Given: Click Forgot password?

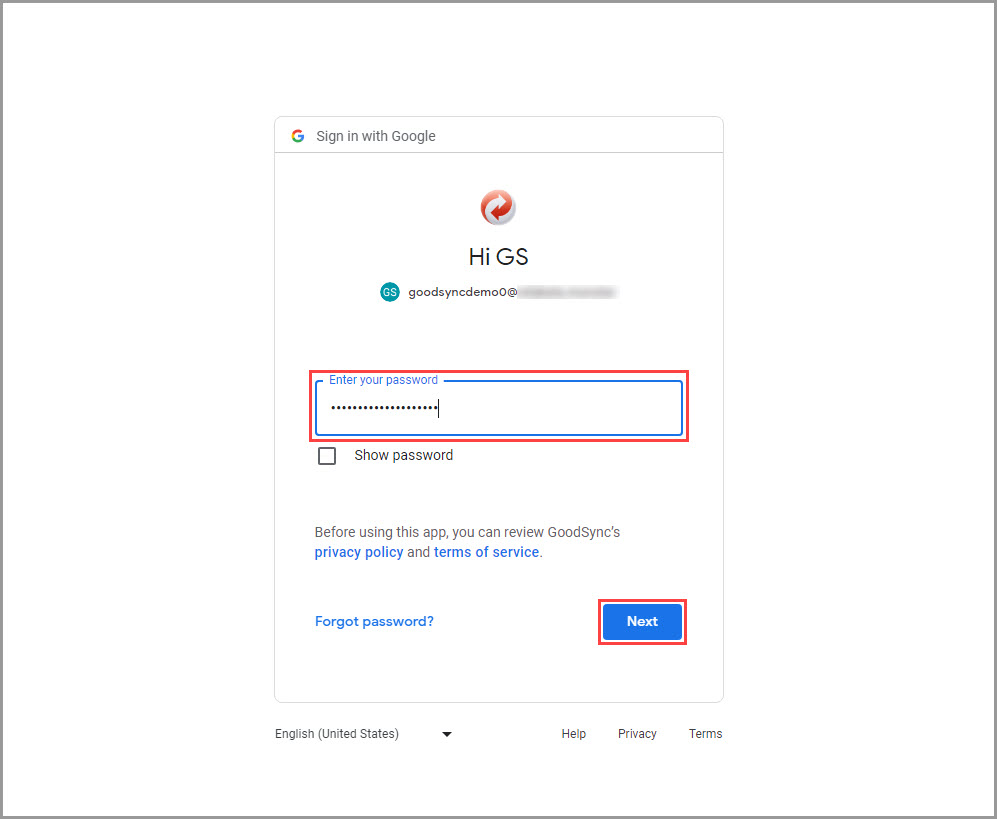Looking at the screenshot, I should pos(374,621).
